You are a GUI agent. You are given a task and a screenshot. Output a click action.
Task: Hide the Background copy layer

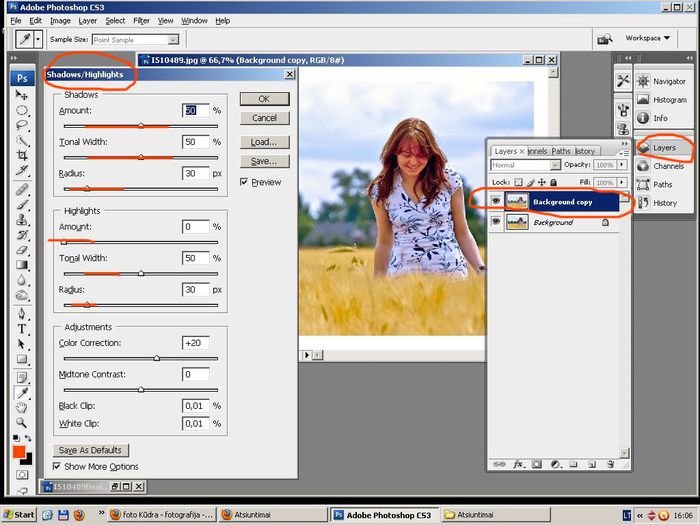click(x=497, y=201)
